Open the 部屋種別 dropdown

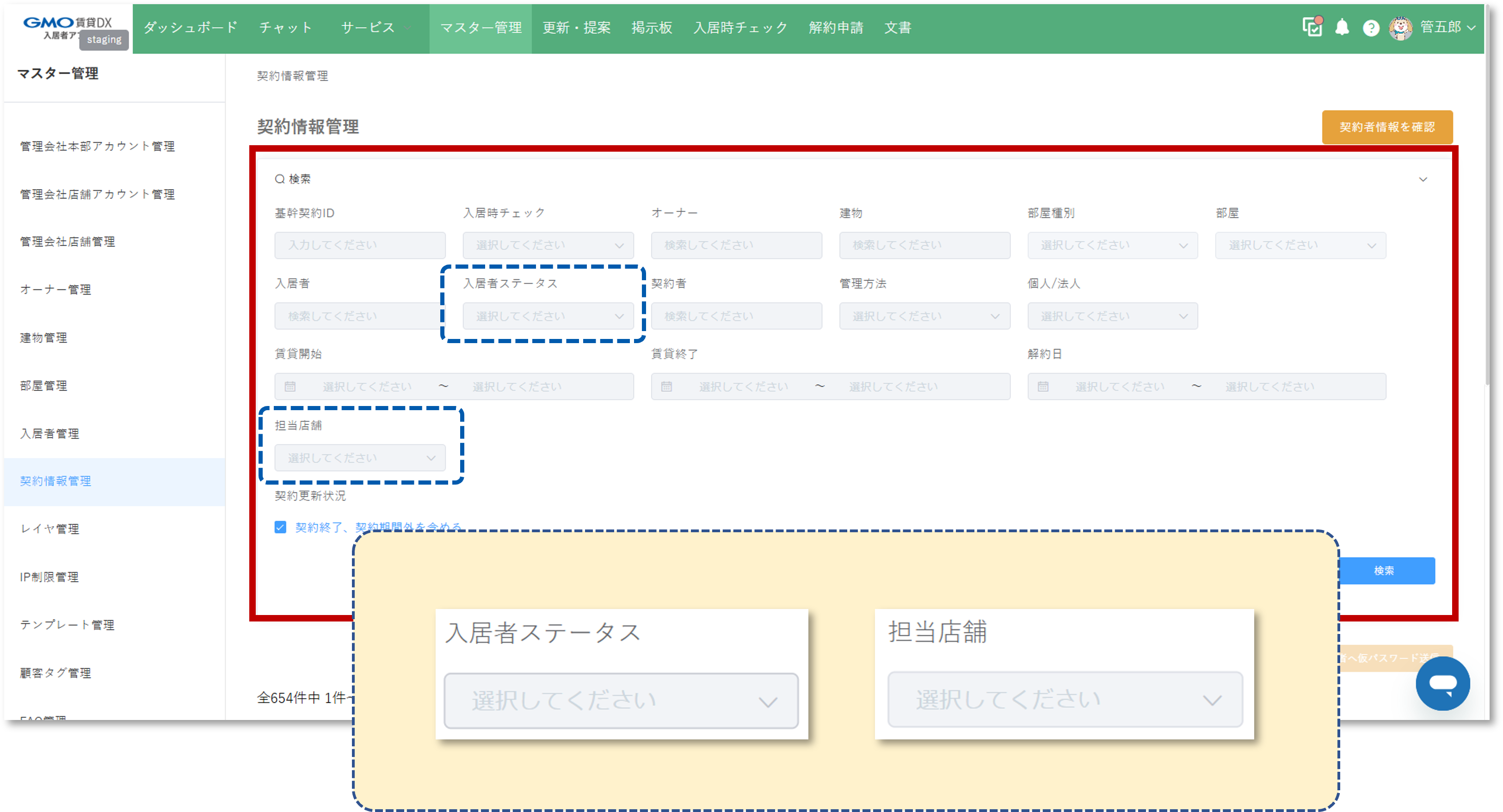(1112, 245)
